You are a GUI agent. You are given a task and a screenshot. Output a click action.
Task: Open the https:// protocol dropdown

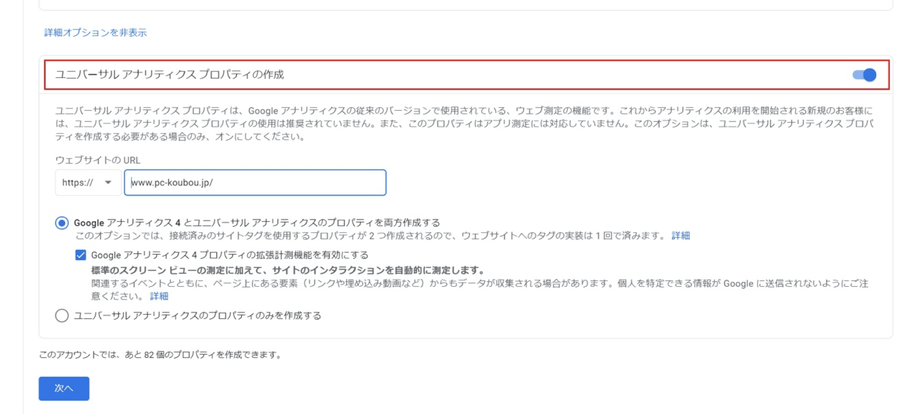88,183
